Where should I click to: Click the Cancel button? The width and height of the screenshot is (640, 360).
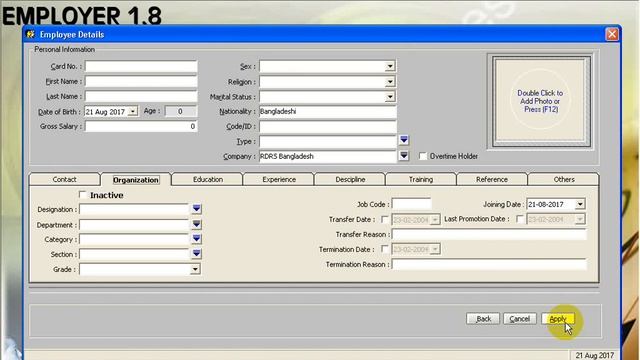520,319
